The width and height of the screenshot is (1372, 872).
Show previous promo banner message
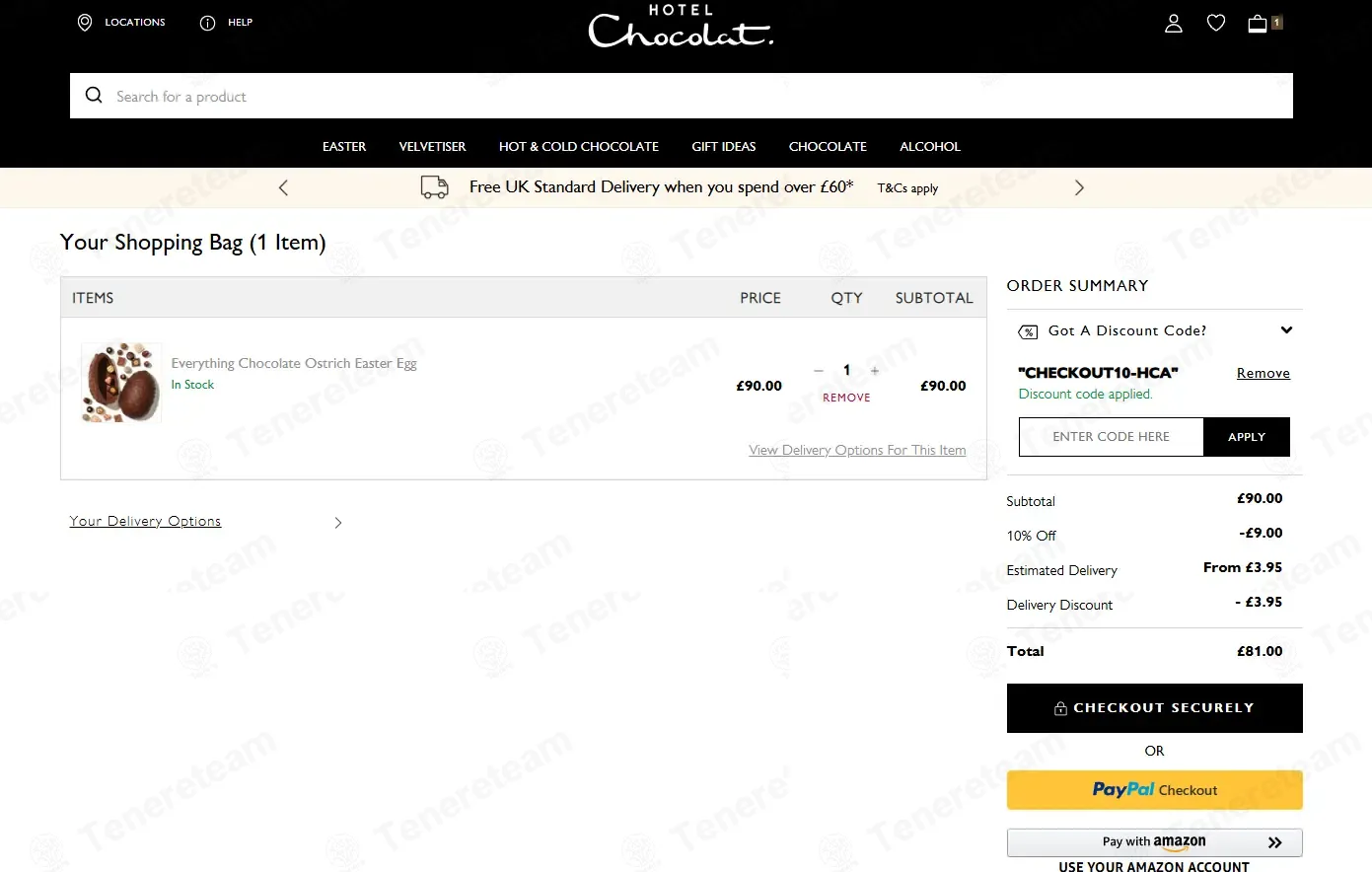pyautogui.click(x=283, y=187)
